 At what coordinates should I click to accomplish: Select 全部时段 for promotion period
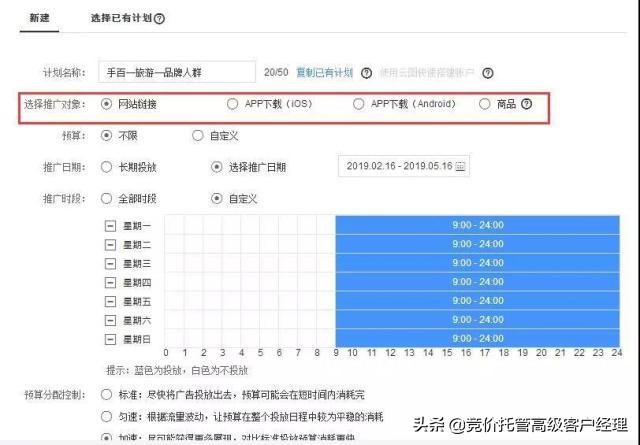coord(107,198)
